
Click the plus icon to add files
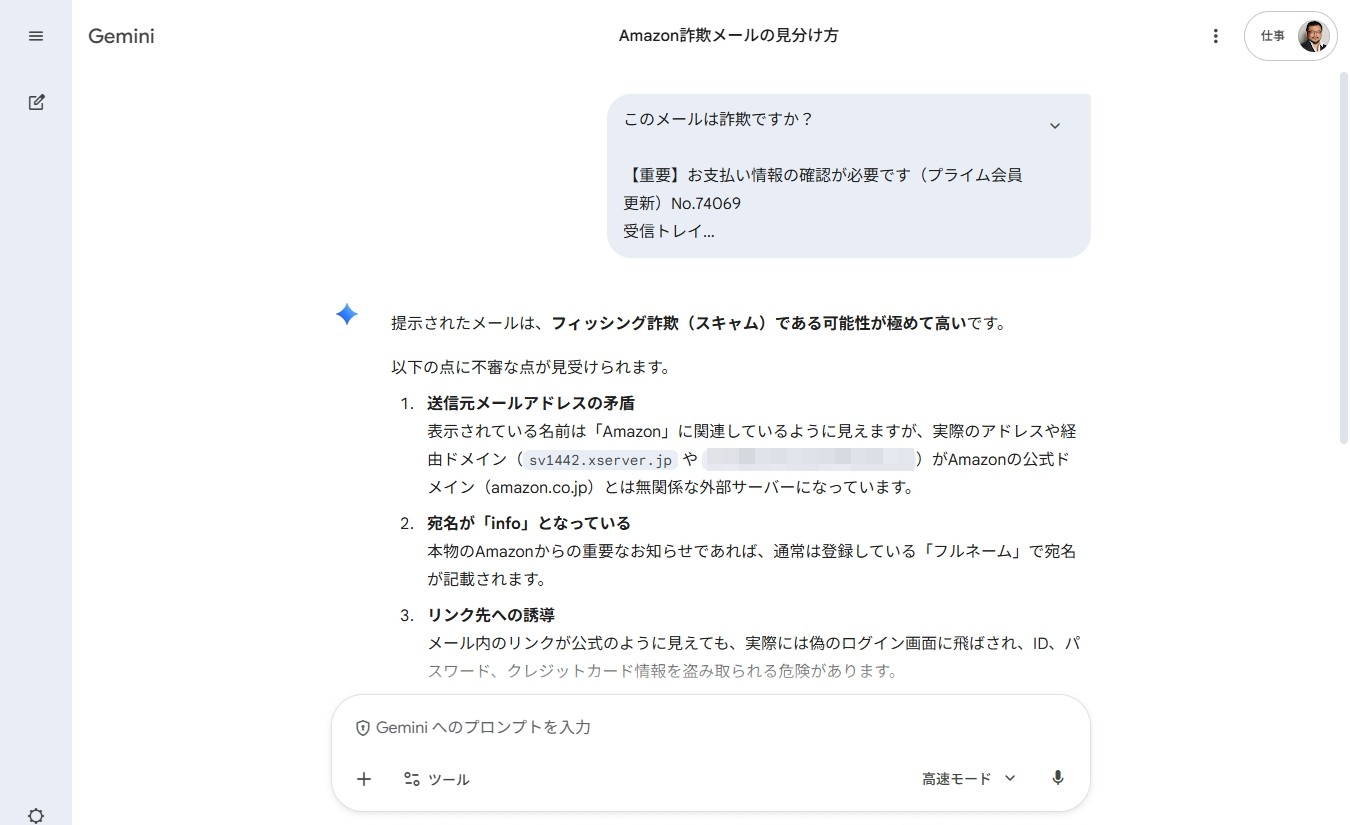point(364,779)
